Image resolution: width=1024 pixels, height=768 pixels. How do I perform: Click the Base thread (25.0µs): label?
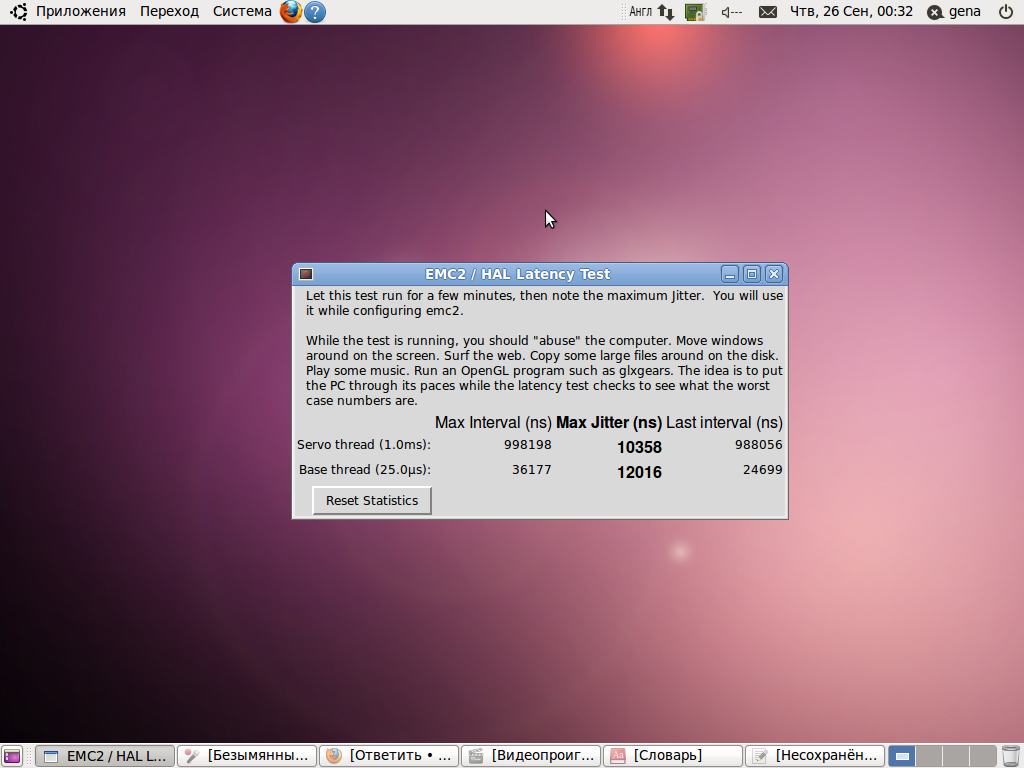point(364,470)
